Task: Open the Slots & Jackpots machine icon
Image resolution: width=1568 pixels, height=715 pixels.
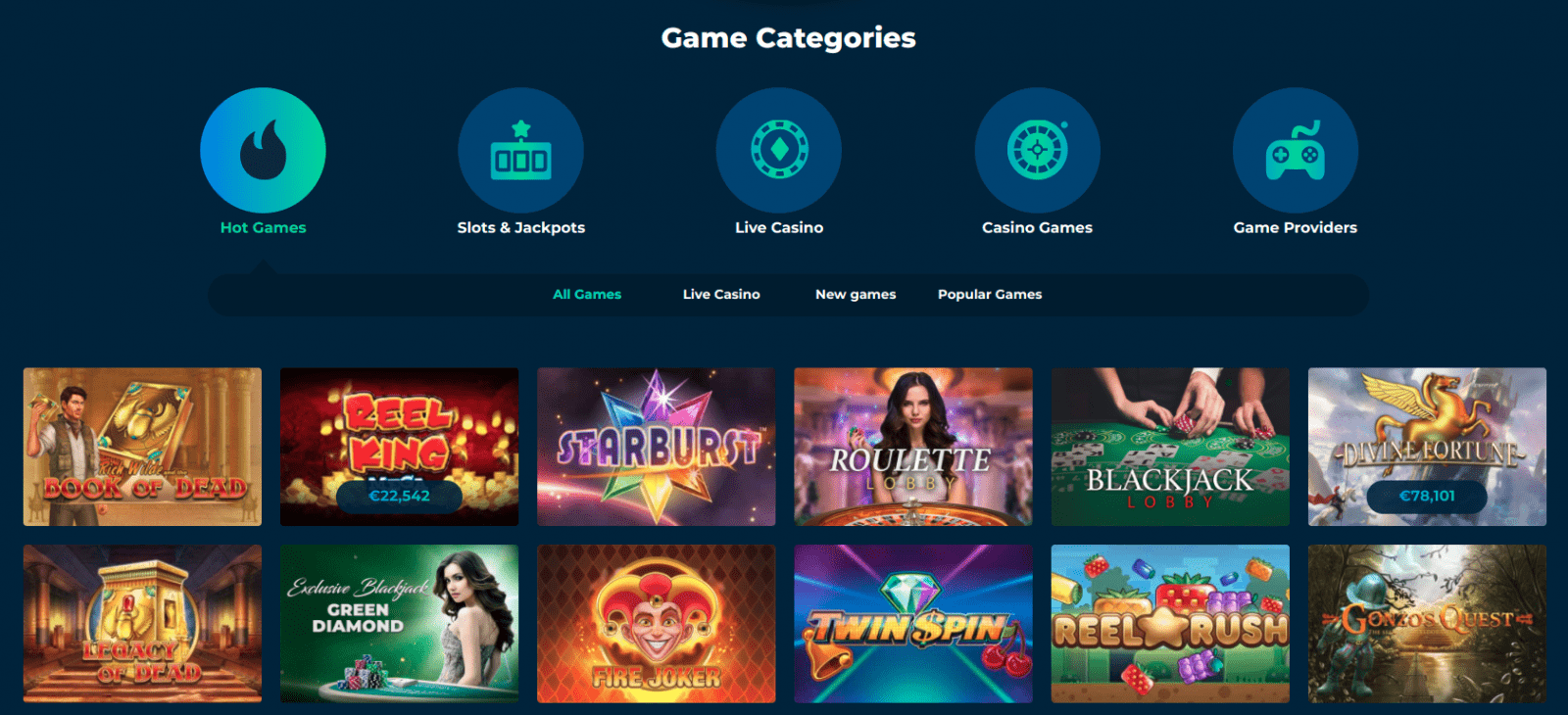Action: tap(520, 150)
